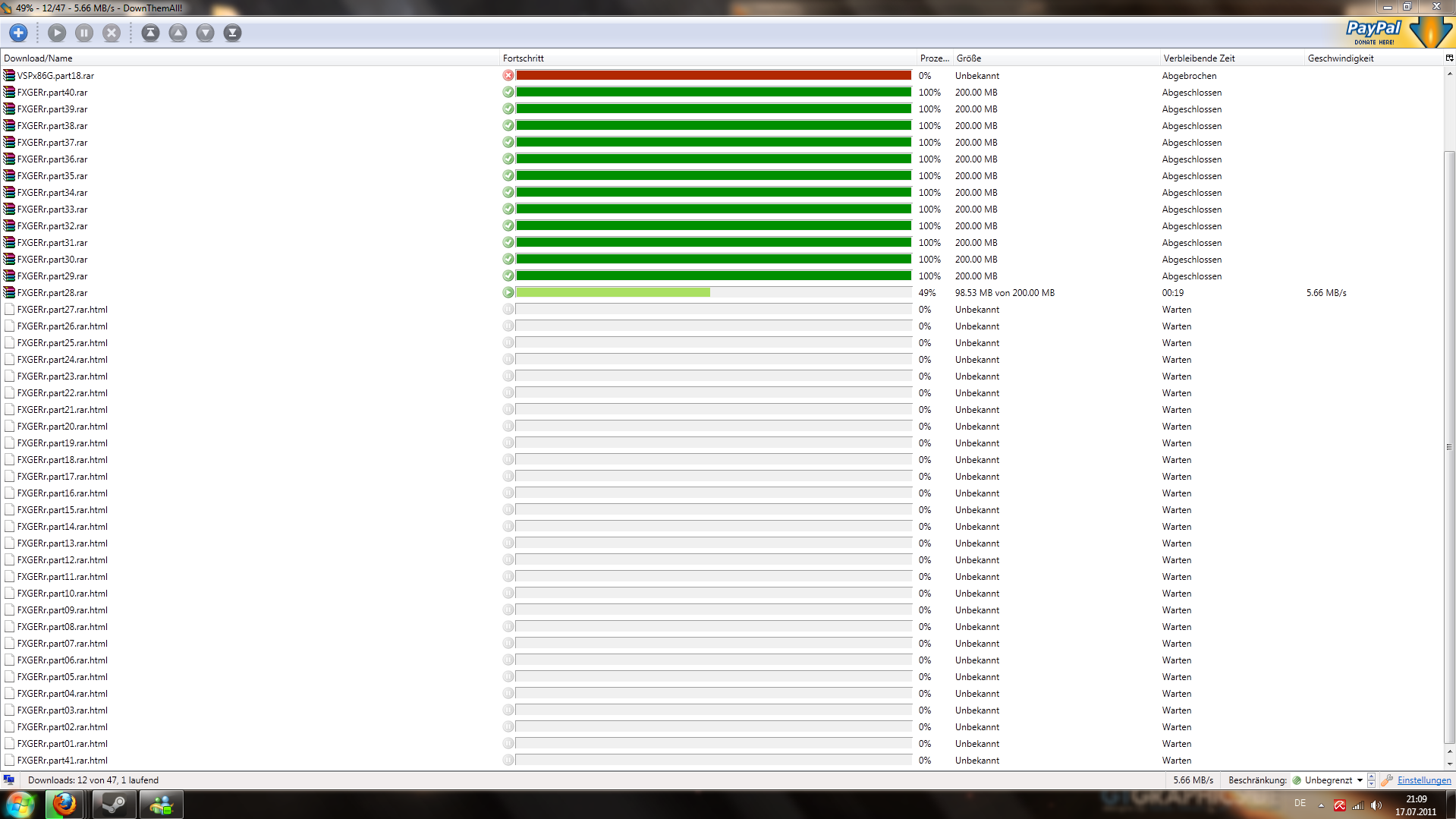Open column picker icon in header corner
1456x819 pixels.
point(1449,58)
